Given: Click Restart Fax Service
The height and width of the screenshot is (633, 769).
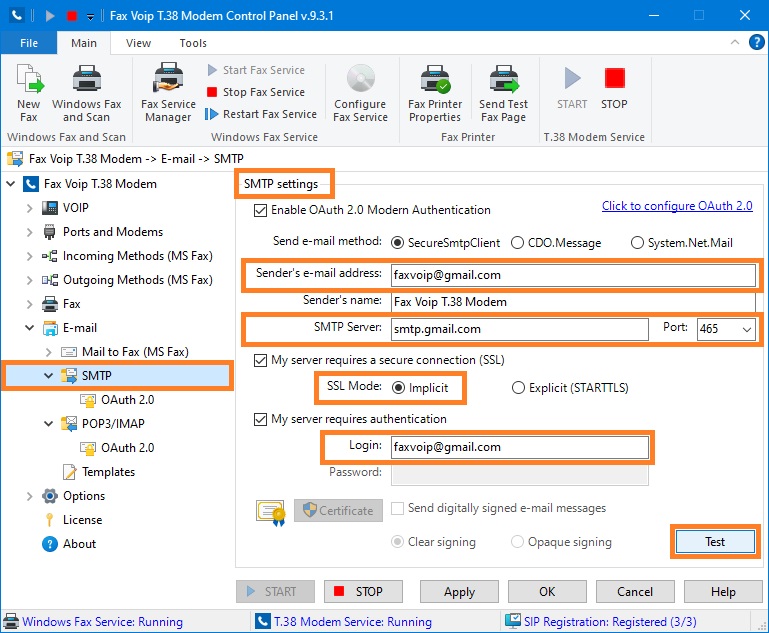Looking at the screenshot, I should click(x=261, y=114).
